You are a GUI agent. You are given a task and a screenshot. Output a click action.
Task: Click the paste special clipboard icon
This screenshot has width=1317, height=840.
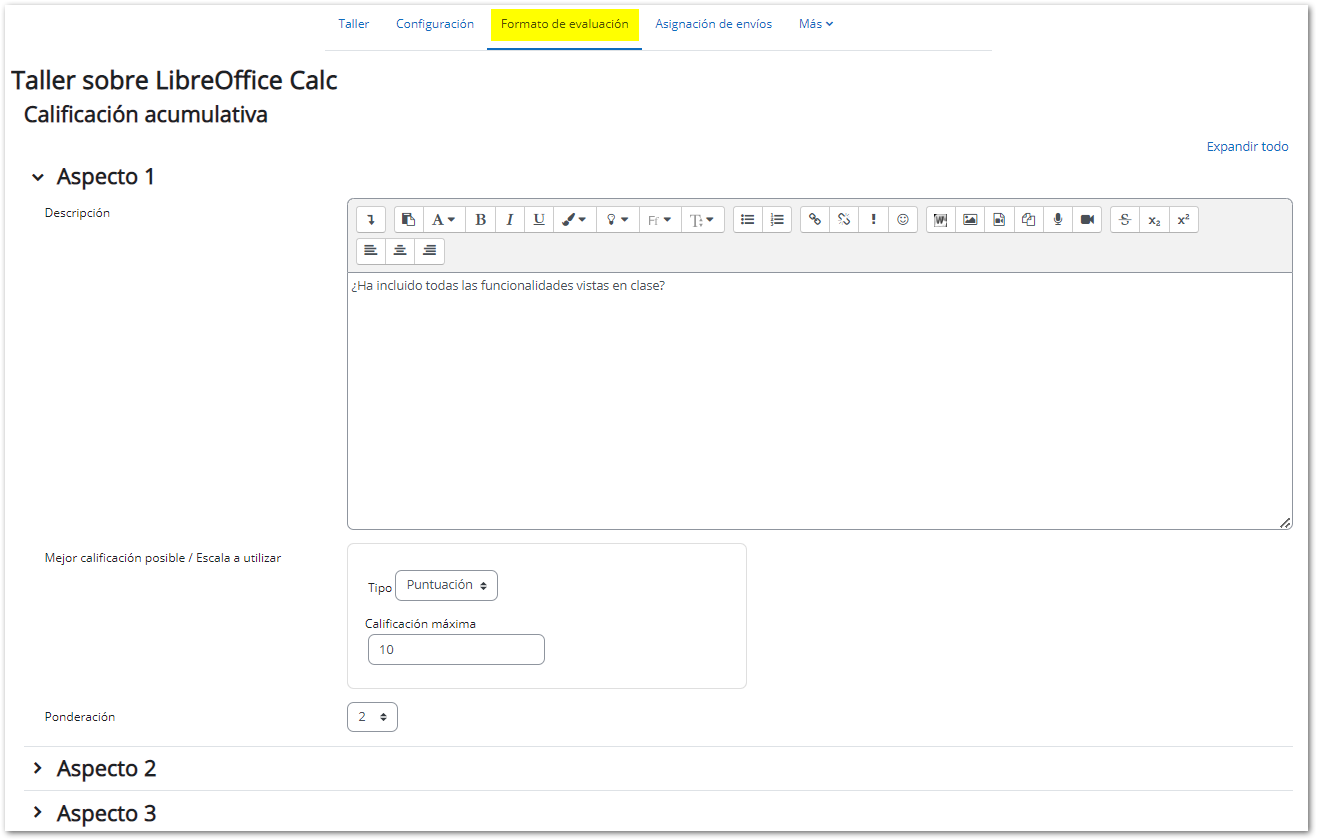[409, 220]
